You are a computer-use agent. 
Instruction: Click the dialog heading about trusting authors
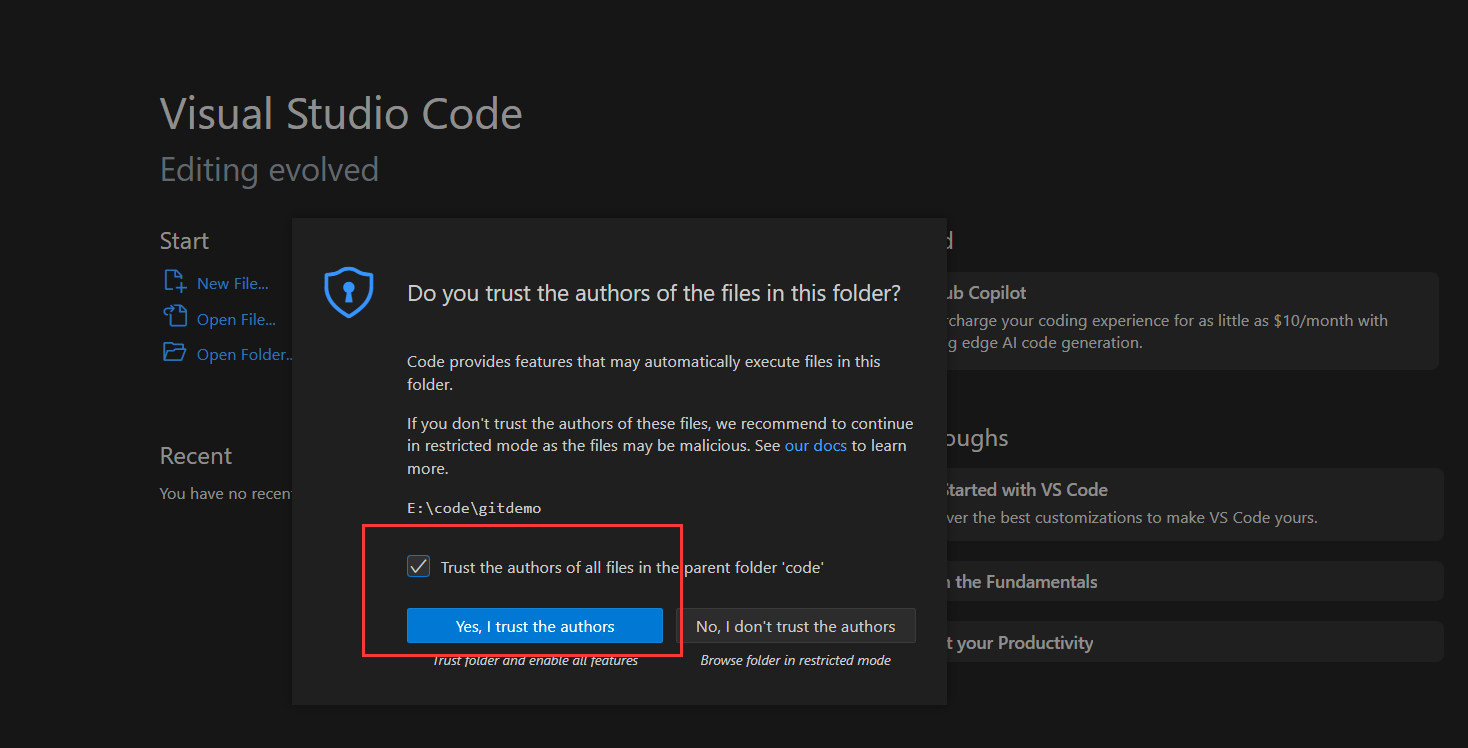pos(654,293)
